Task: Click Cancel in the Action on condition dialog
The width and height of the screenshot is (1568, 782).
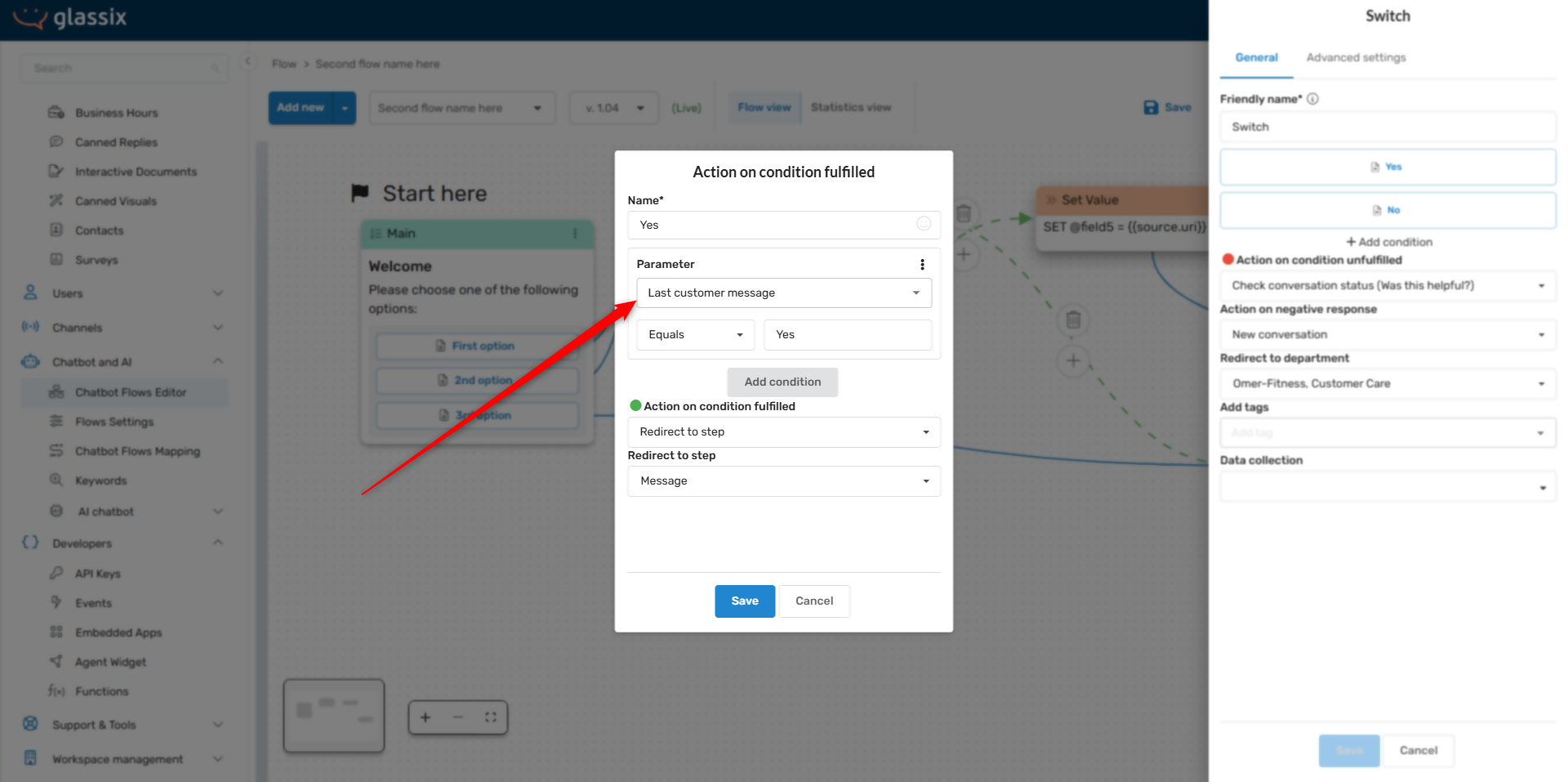Action: 814,601
